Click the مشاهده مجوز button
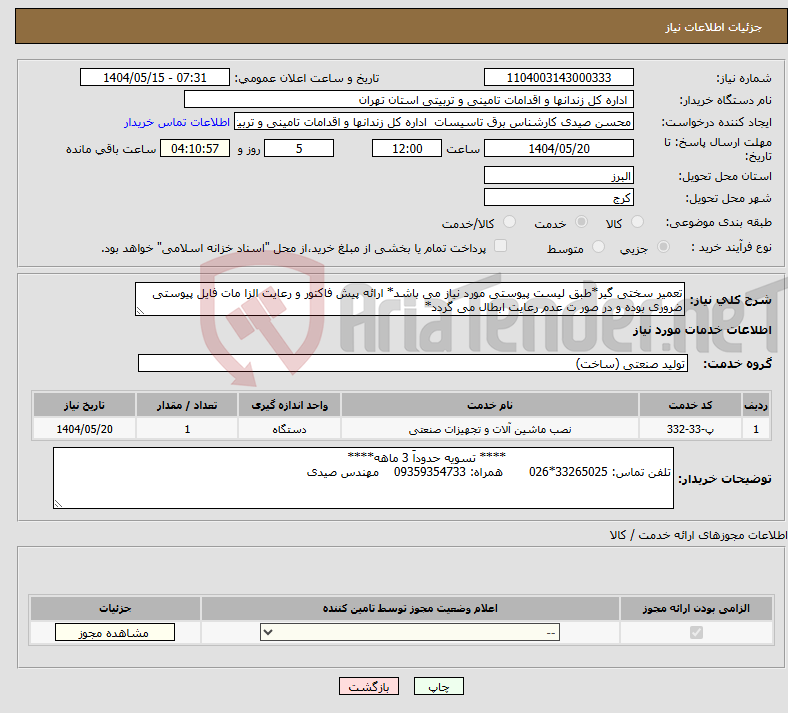 click(x=115, y=632)
